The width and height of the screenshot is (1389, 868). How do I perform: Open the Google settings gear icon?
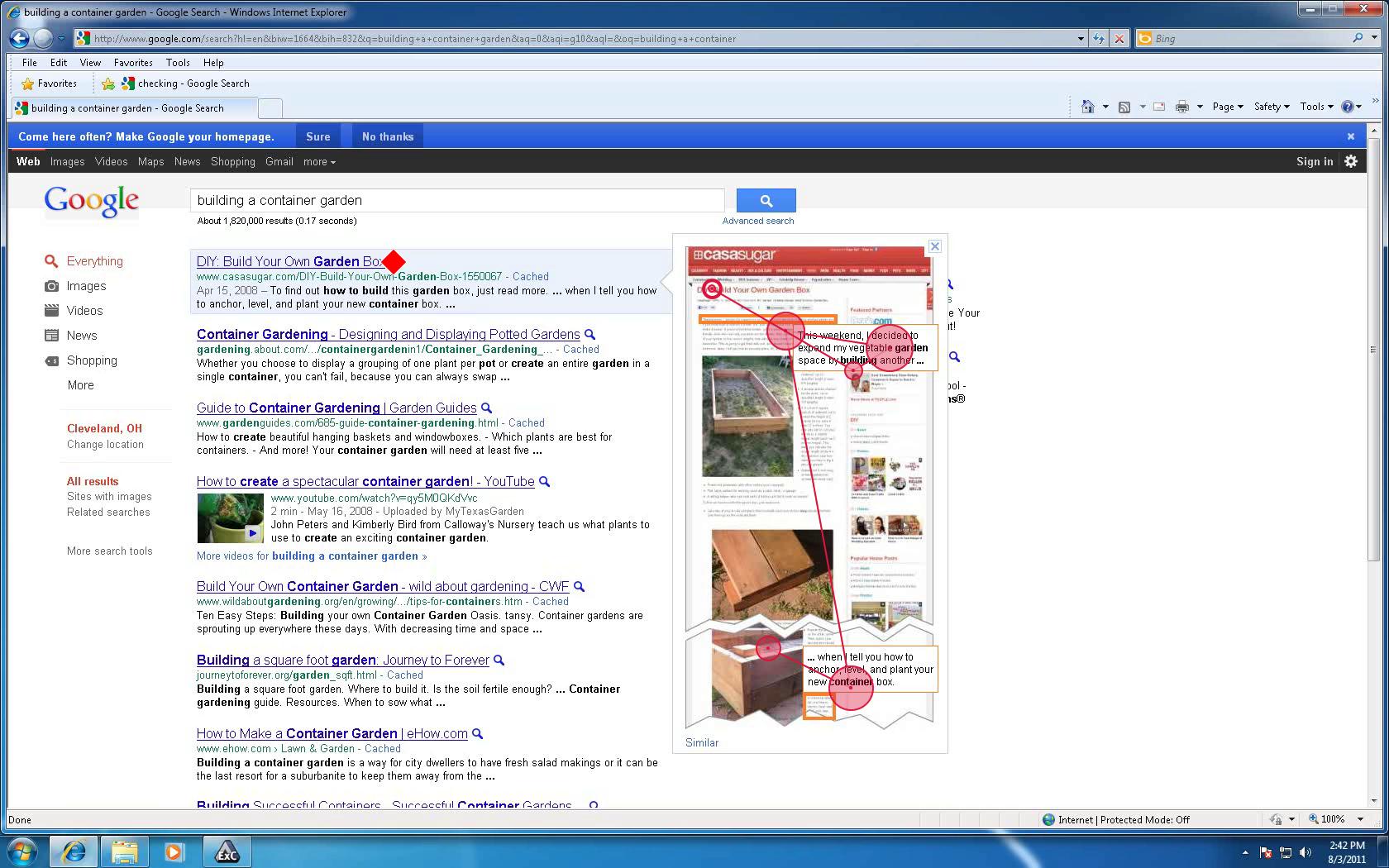point(1351,161)
